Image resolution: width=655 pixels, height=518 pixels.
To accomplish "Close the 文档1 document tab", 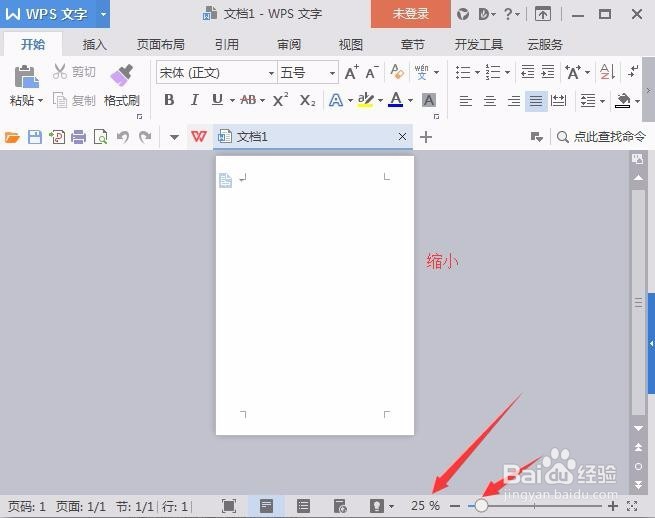I will (402, 137).
